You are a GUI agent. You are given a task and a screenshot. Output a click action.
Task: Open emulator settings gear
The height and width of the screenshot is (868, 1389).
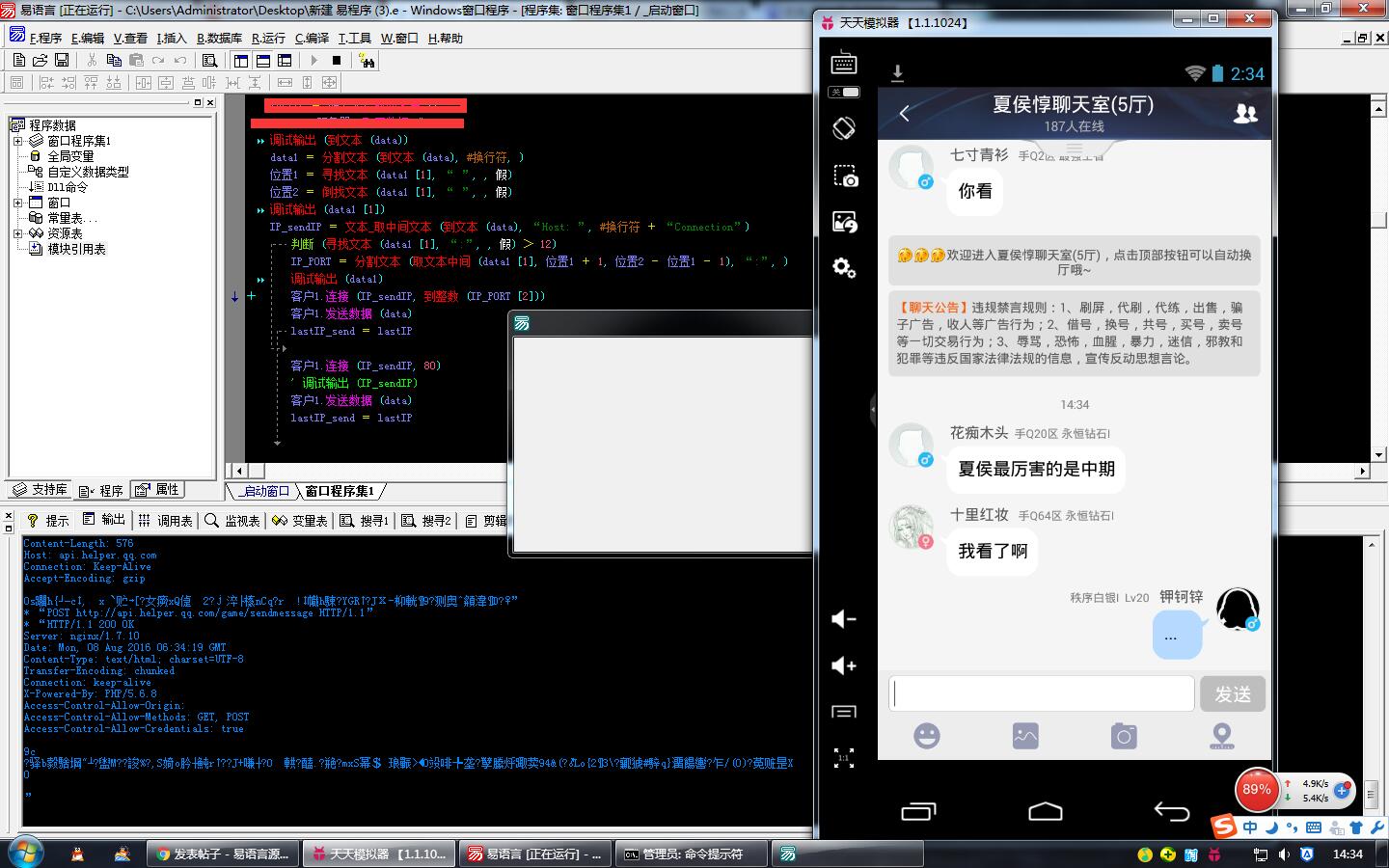tap(844, 267)
